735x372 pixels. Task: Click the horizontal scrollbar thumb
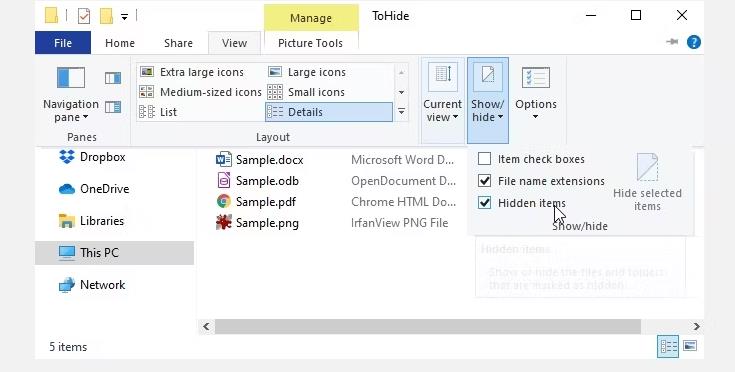(428, 327)
